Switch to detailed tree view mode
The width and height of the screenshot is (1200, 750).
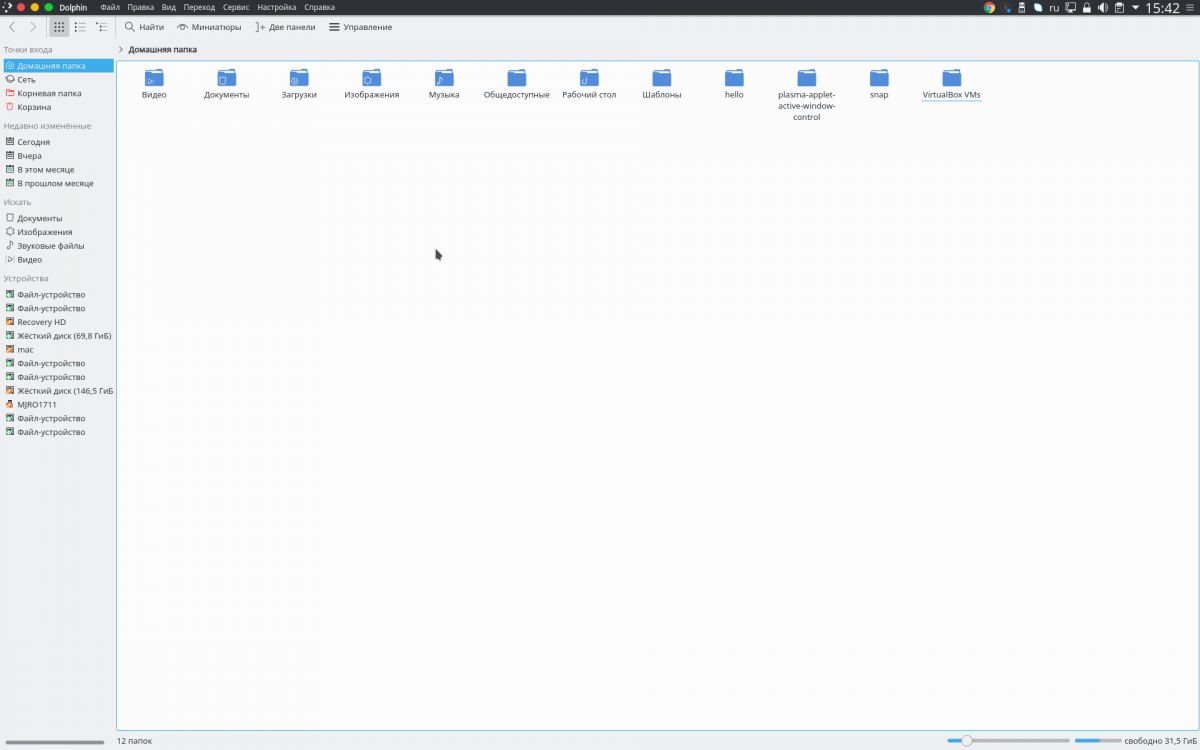click(x=102, y=27)
